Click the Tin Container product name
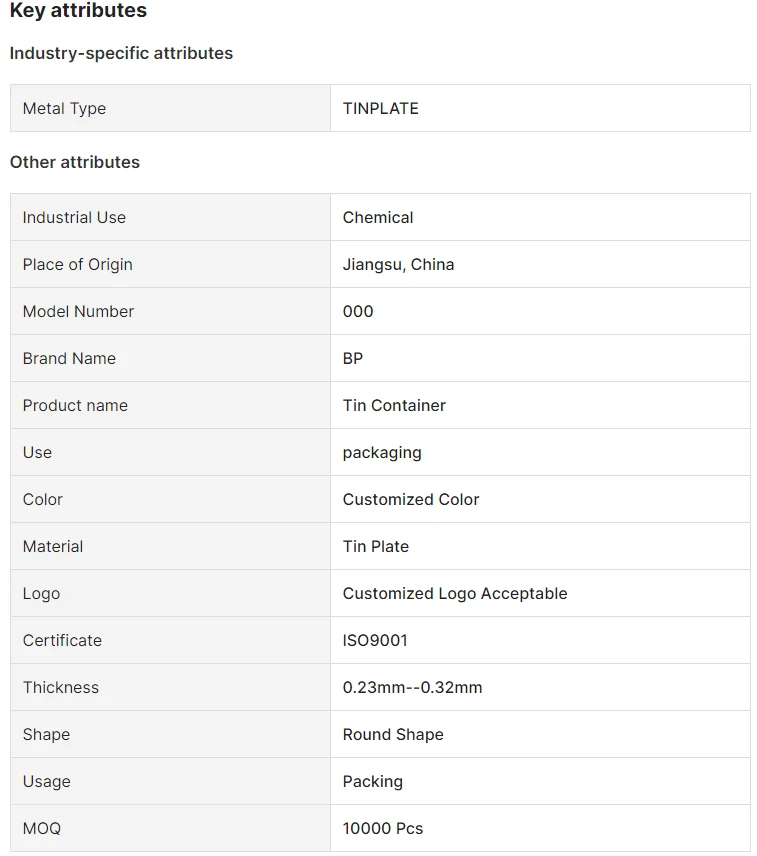 (394, 405)
